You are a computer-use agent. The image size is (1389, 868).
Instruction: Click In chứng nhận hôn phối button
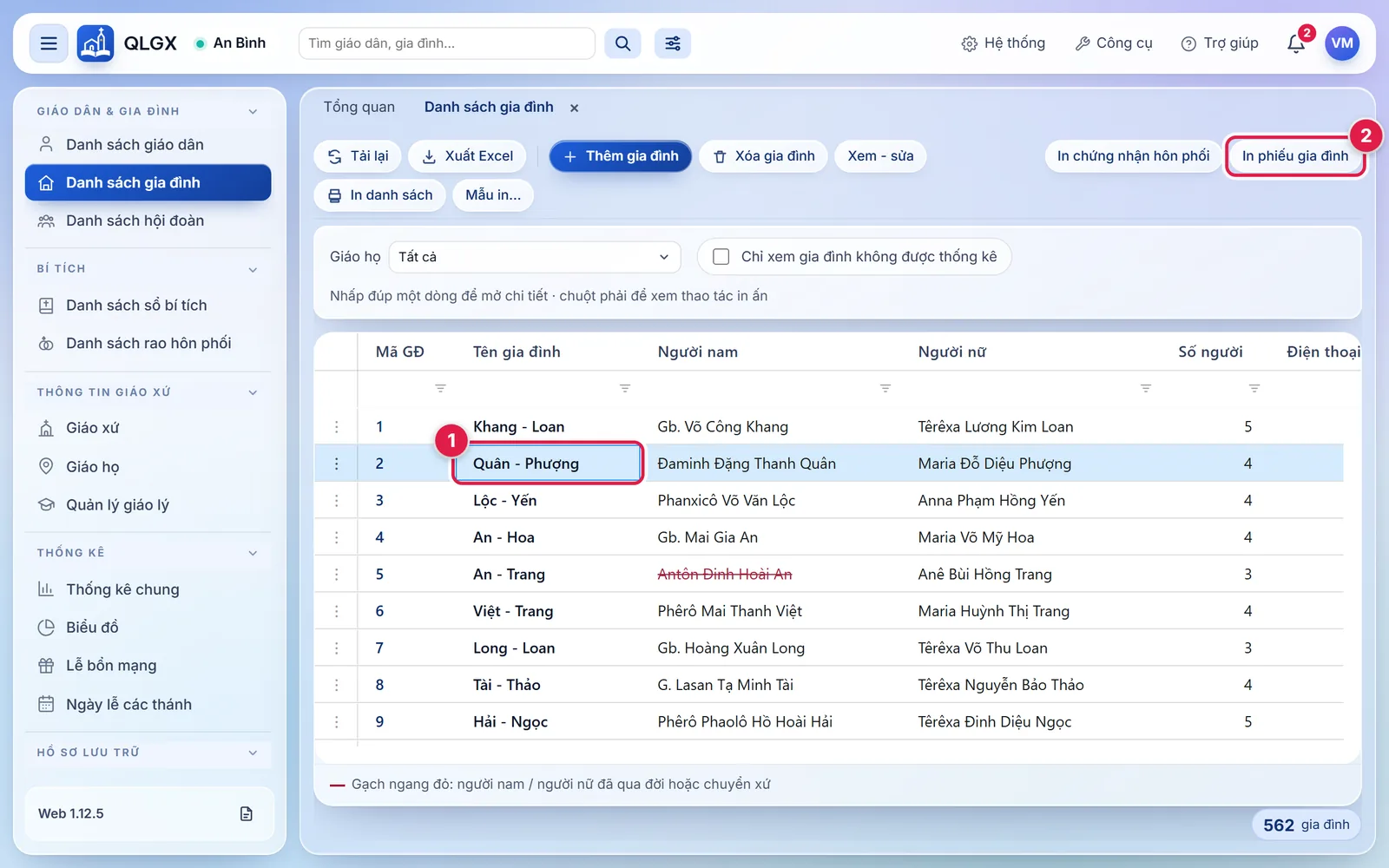pos(1133,156)
